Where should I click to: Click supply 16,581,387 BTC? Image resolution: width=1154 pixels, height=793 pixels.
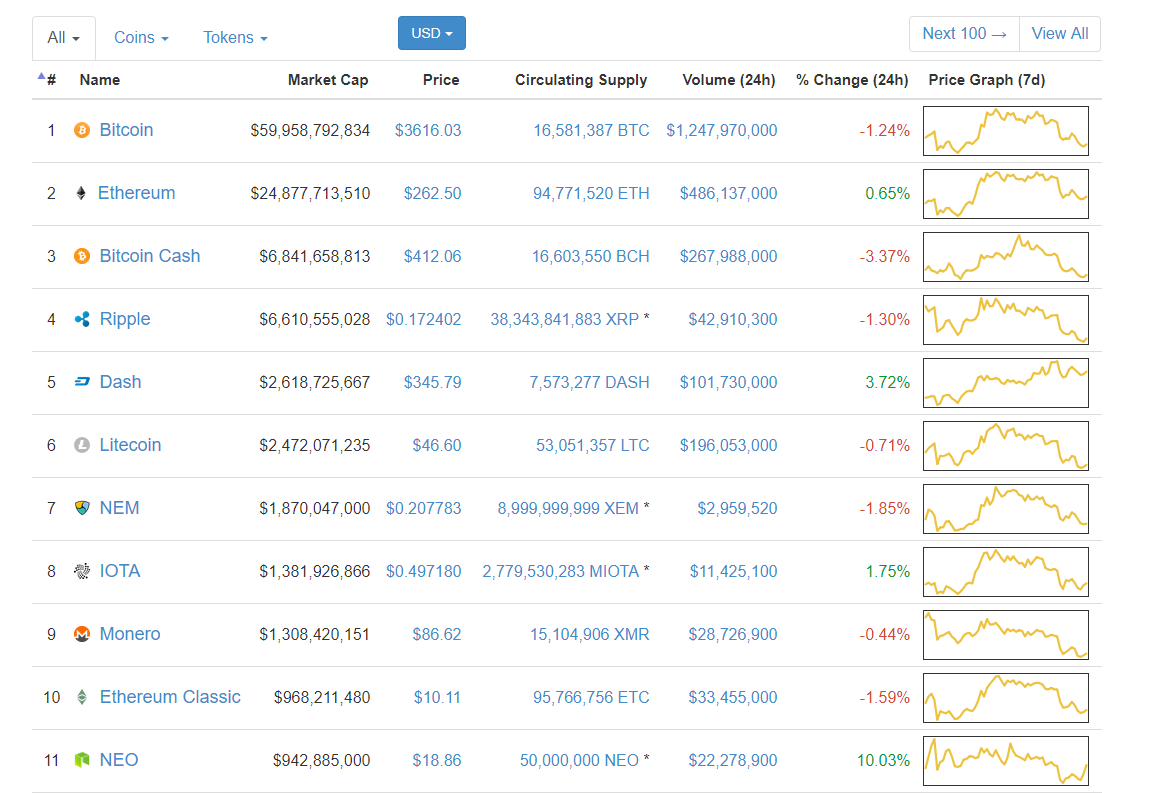[x=592, y=130]
